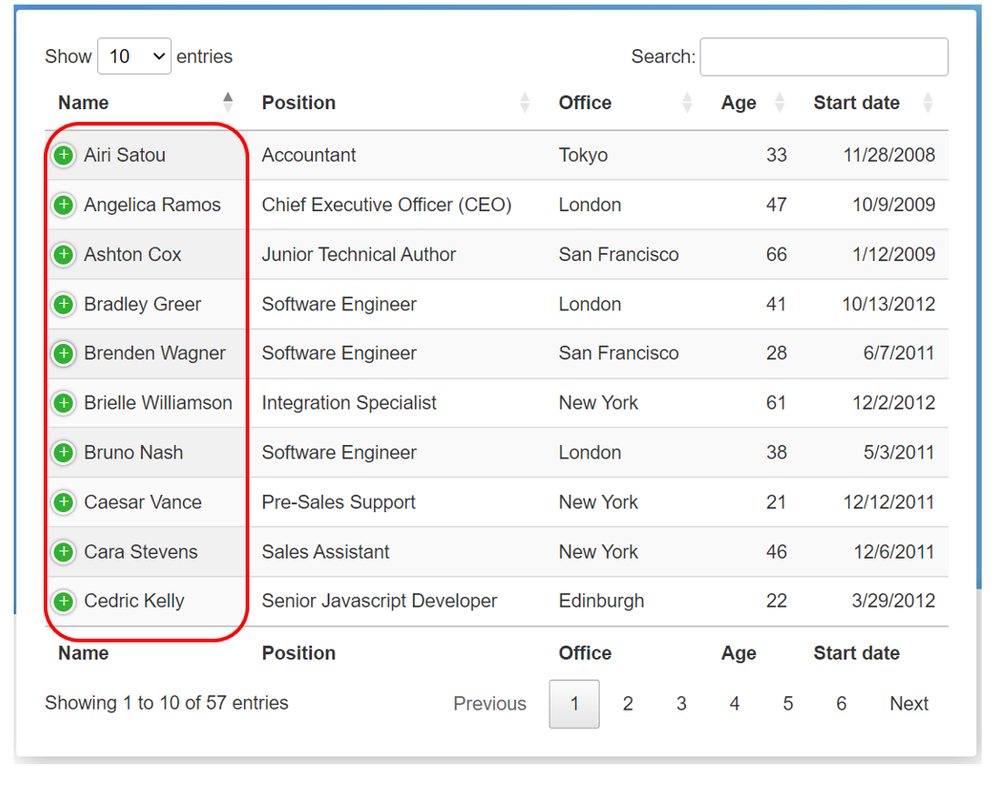Show details for Bradley Greer row
999x787 pixels.
tap(63, 304)
